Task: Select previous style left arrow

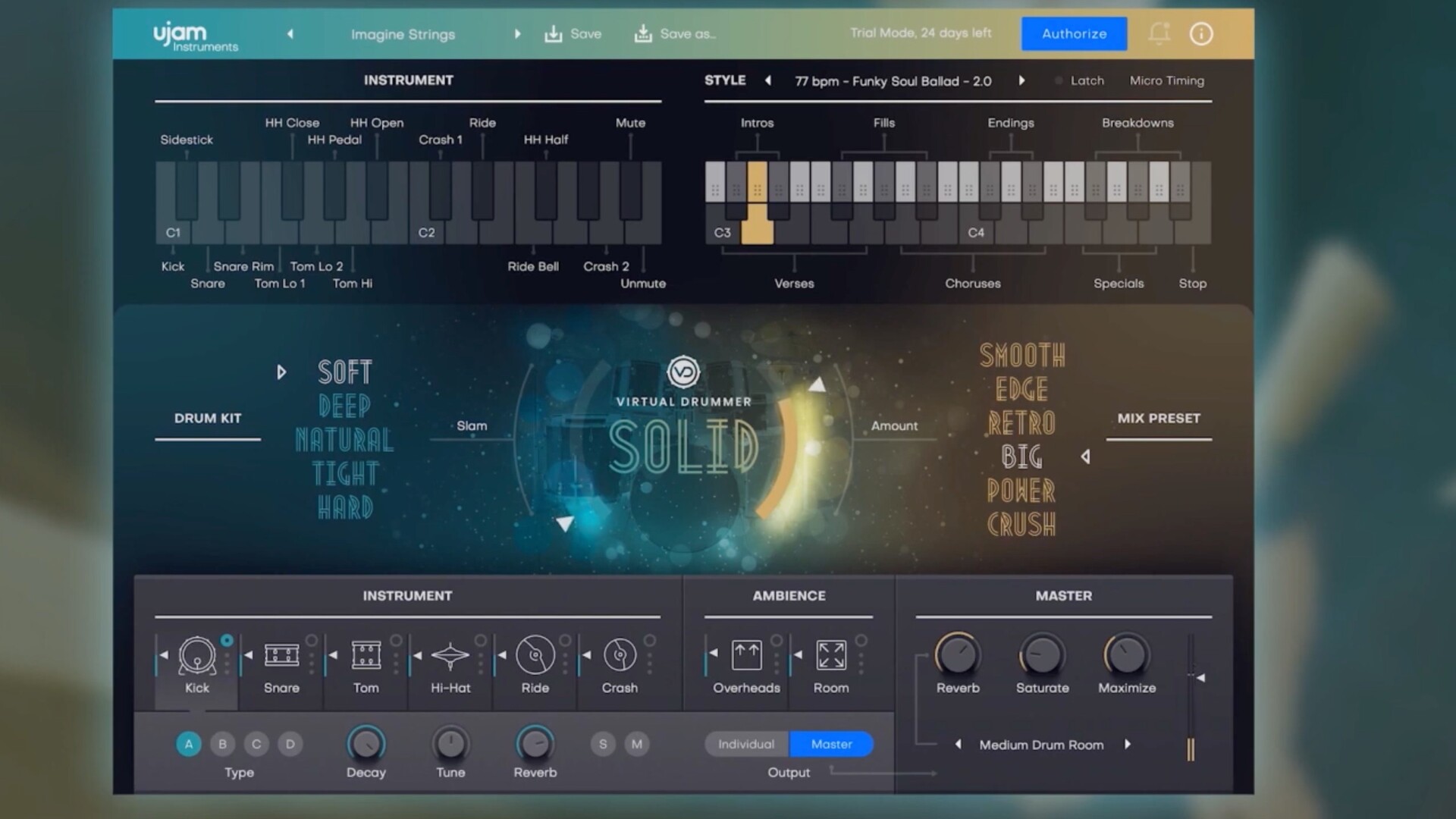Action: pyautogui.click(x=768, y=80)
